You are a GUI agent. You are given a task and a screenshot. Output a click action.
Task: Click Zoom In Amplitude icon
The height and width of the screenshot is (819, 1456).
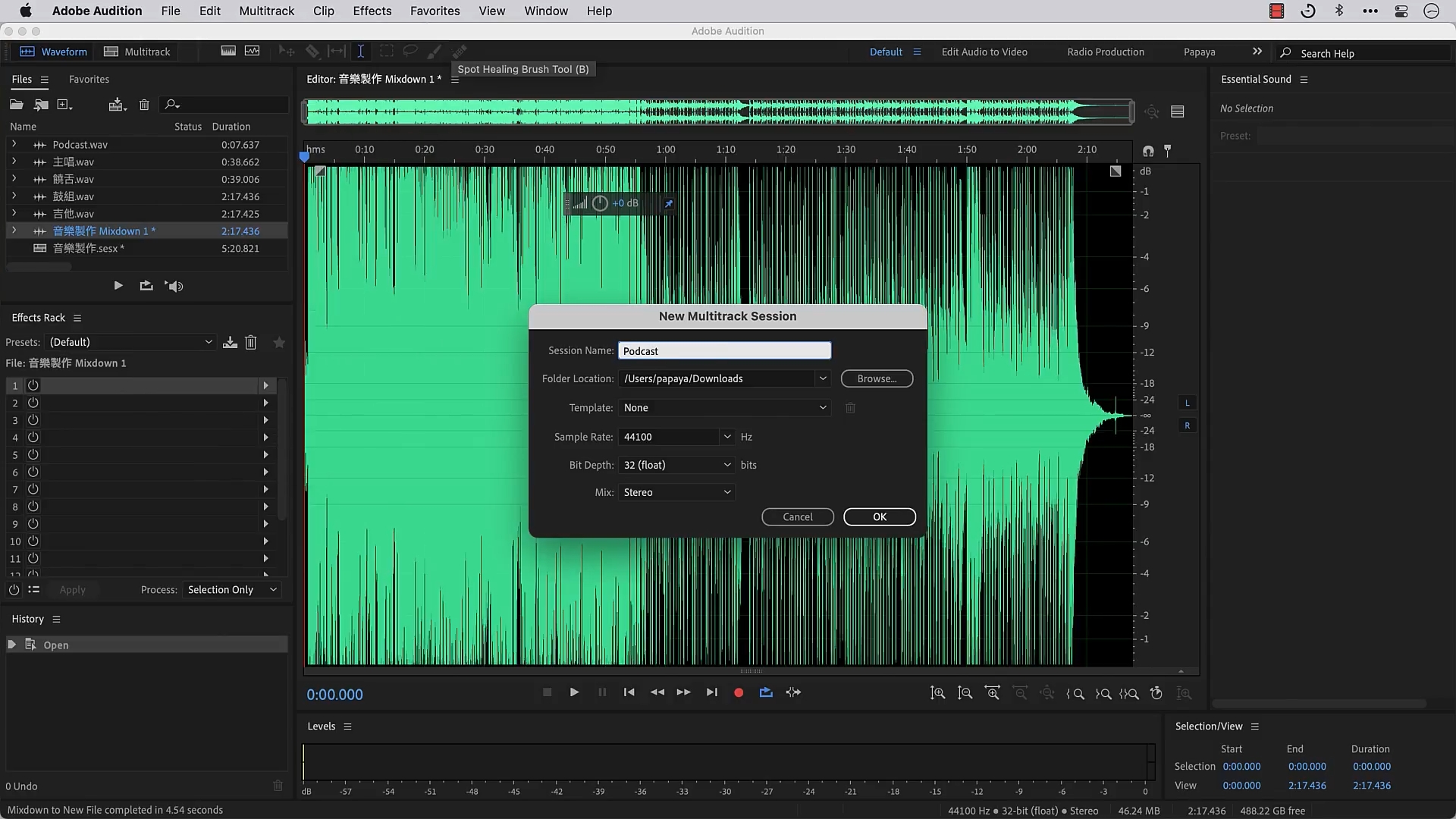[x=937, y=693]
